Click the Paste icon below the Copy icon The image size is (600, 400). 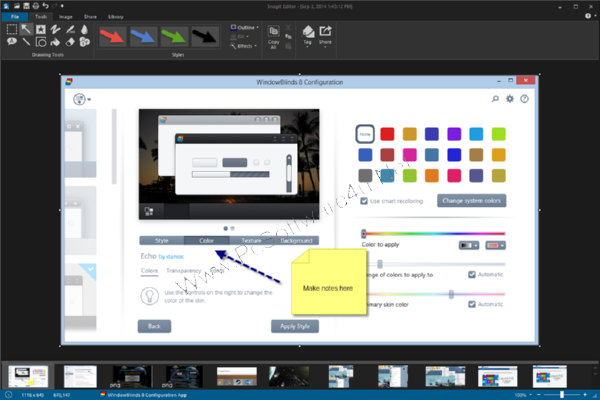coord(288,46)
